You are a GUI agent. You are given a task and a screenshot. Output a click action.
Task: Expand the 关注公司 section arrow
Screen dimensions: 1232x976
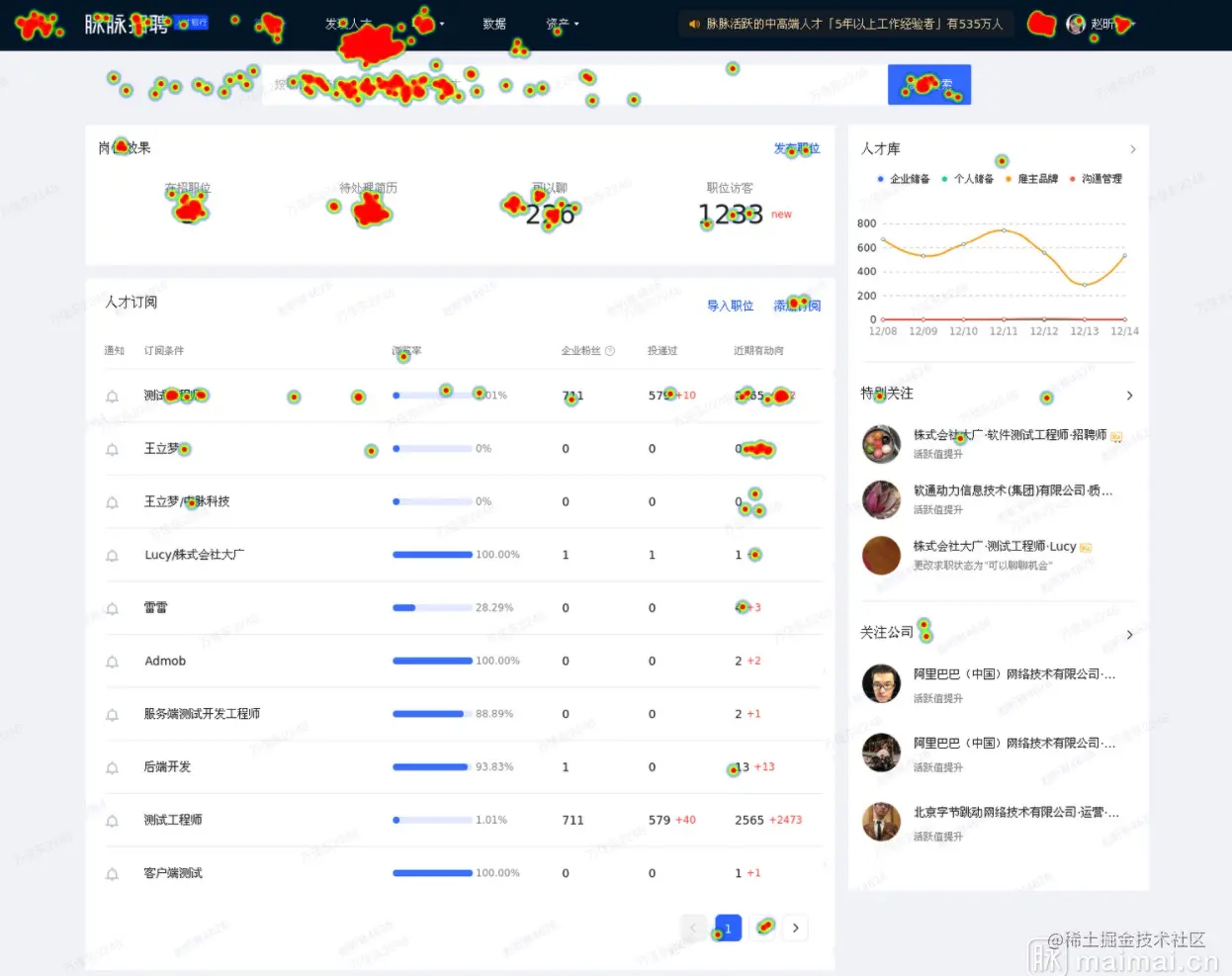[1130, 635]
